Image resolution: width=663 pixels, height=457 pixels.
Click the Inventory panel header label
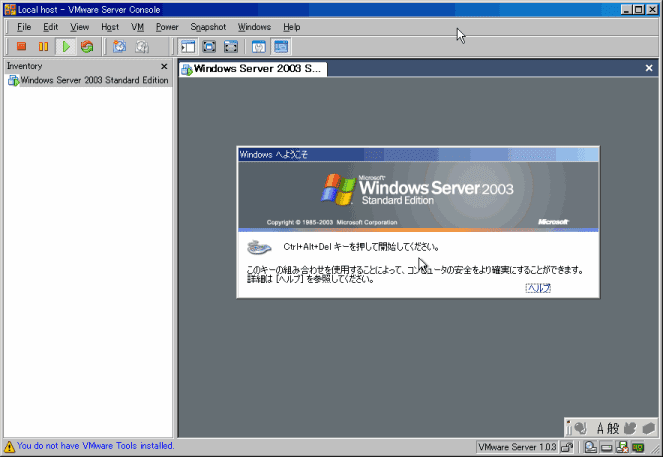25,66
